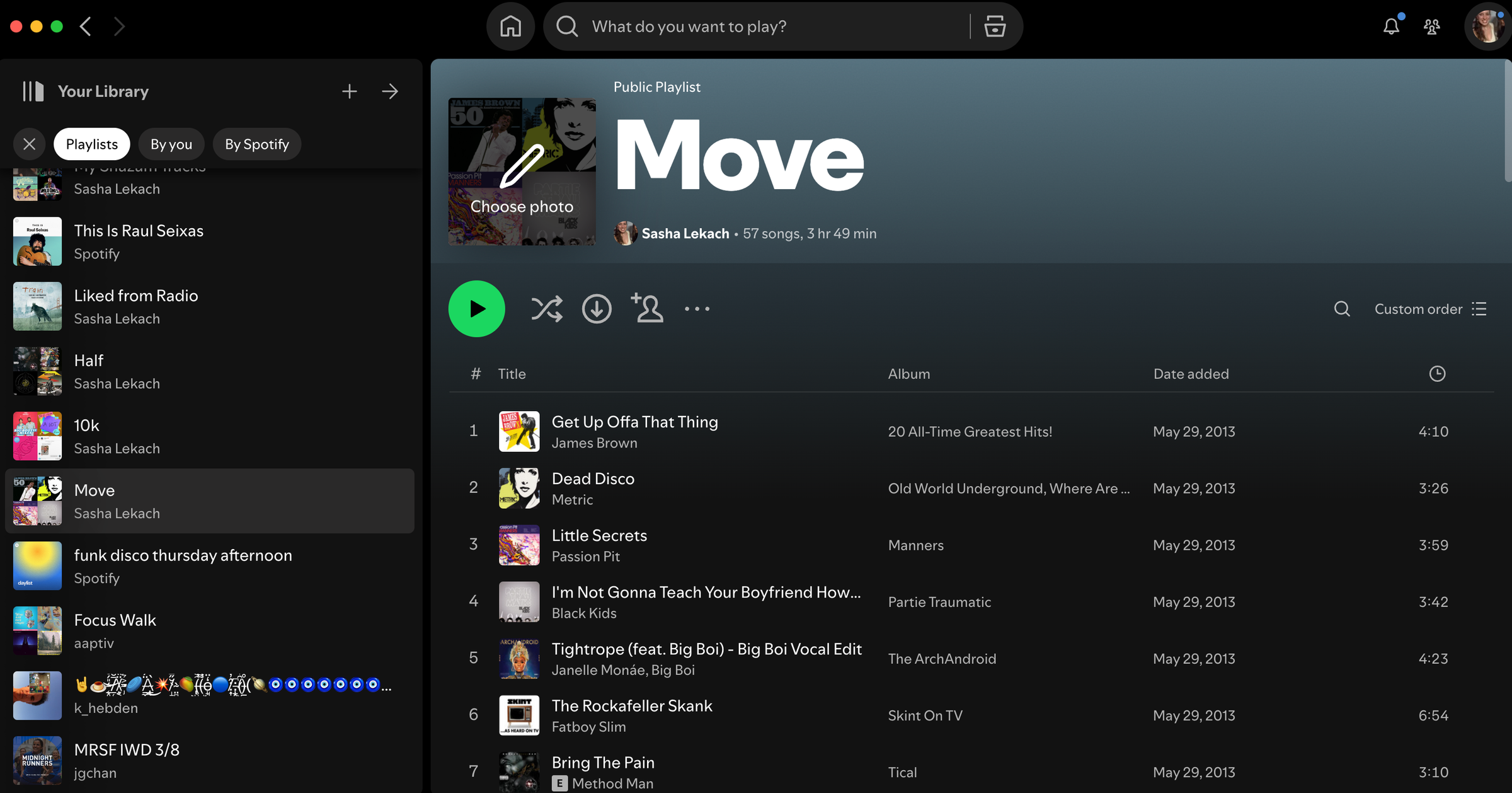Screen dimensions: 1512x793
Task: Toggle the By you filter chip
Action: pos(171,144)
